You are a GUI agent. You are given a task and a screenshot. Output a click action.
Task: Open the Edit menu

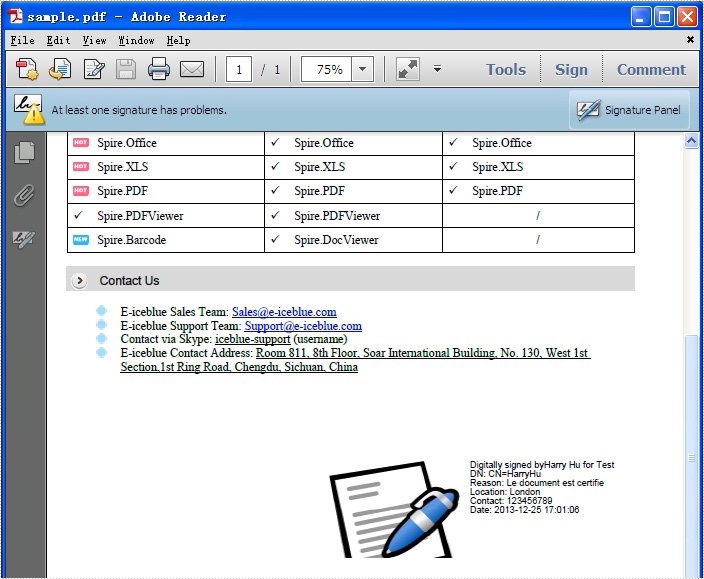coord(58,40)
